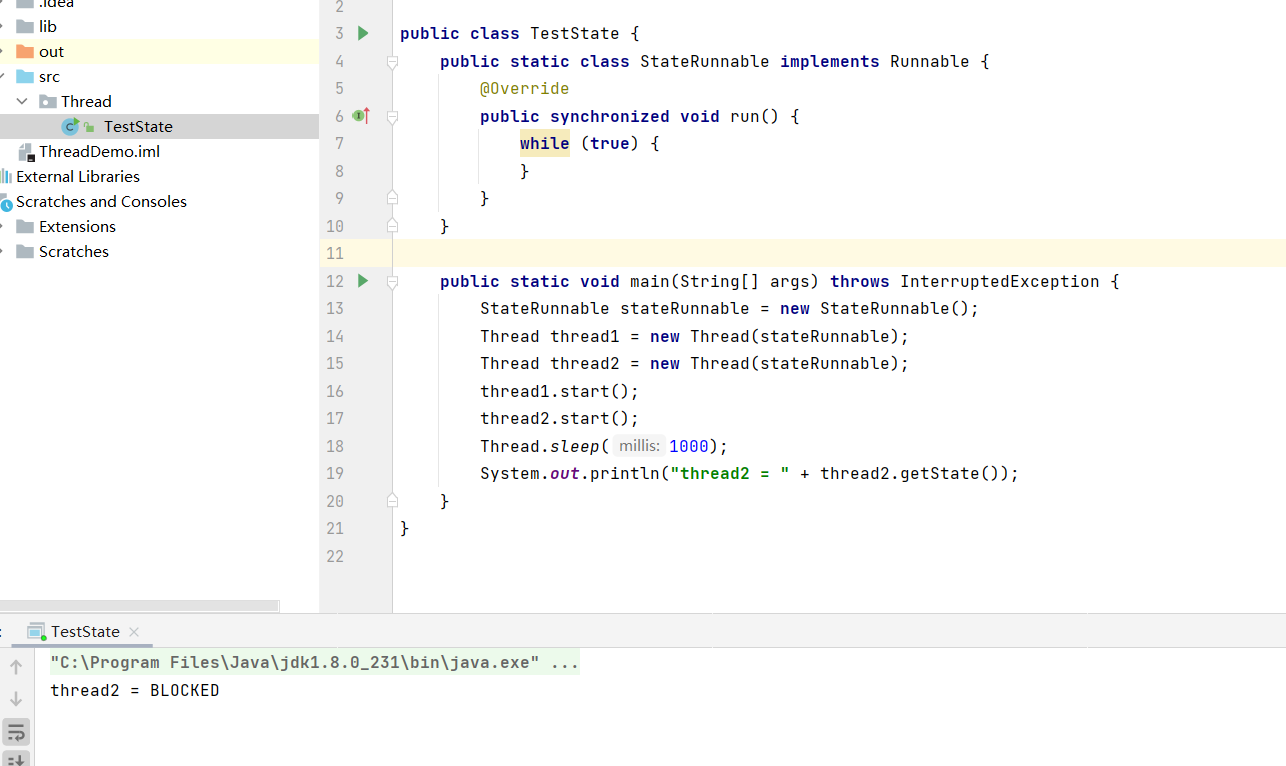Close the TestState run tab
This screenshot has height=766, width=1286.
pos(134,632)
